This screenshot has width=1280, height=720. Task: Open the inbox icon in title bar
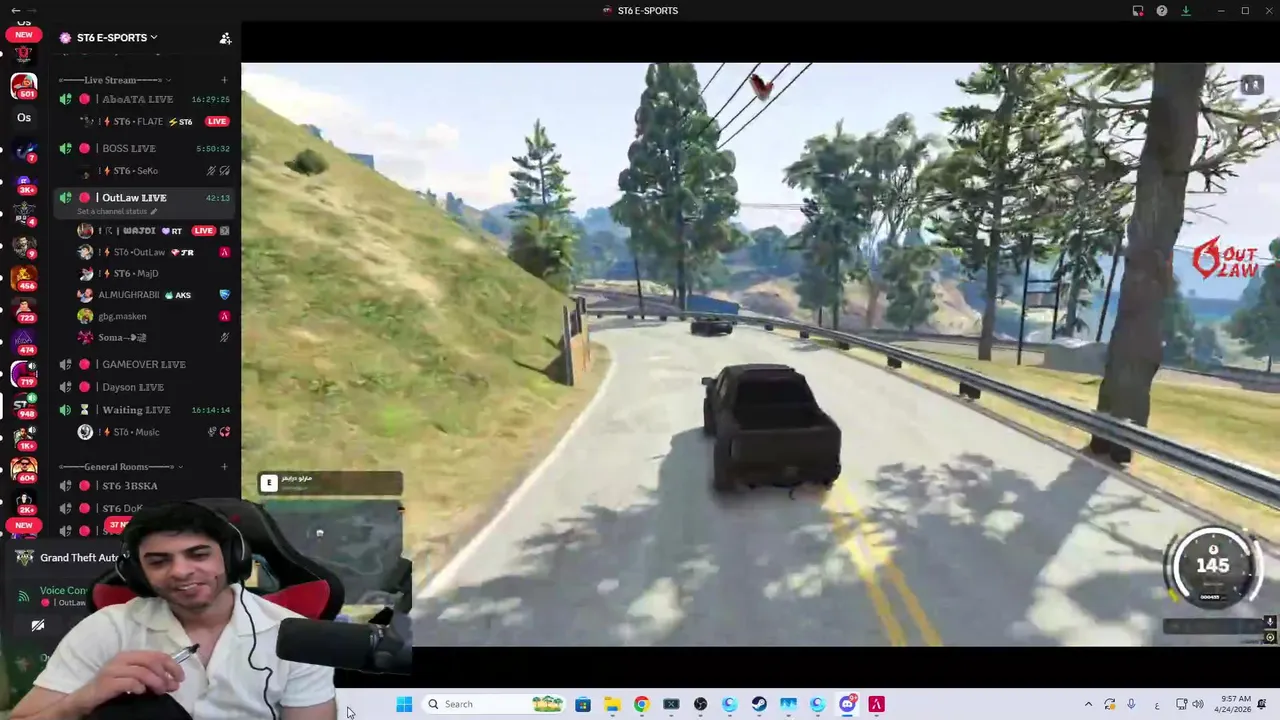click(1138, 11)
